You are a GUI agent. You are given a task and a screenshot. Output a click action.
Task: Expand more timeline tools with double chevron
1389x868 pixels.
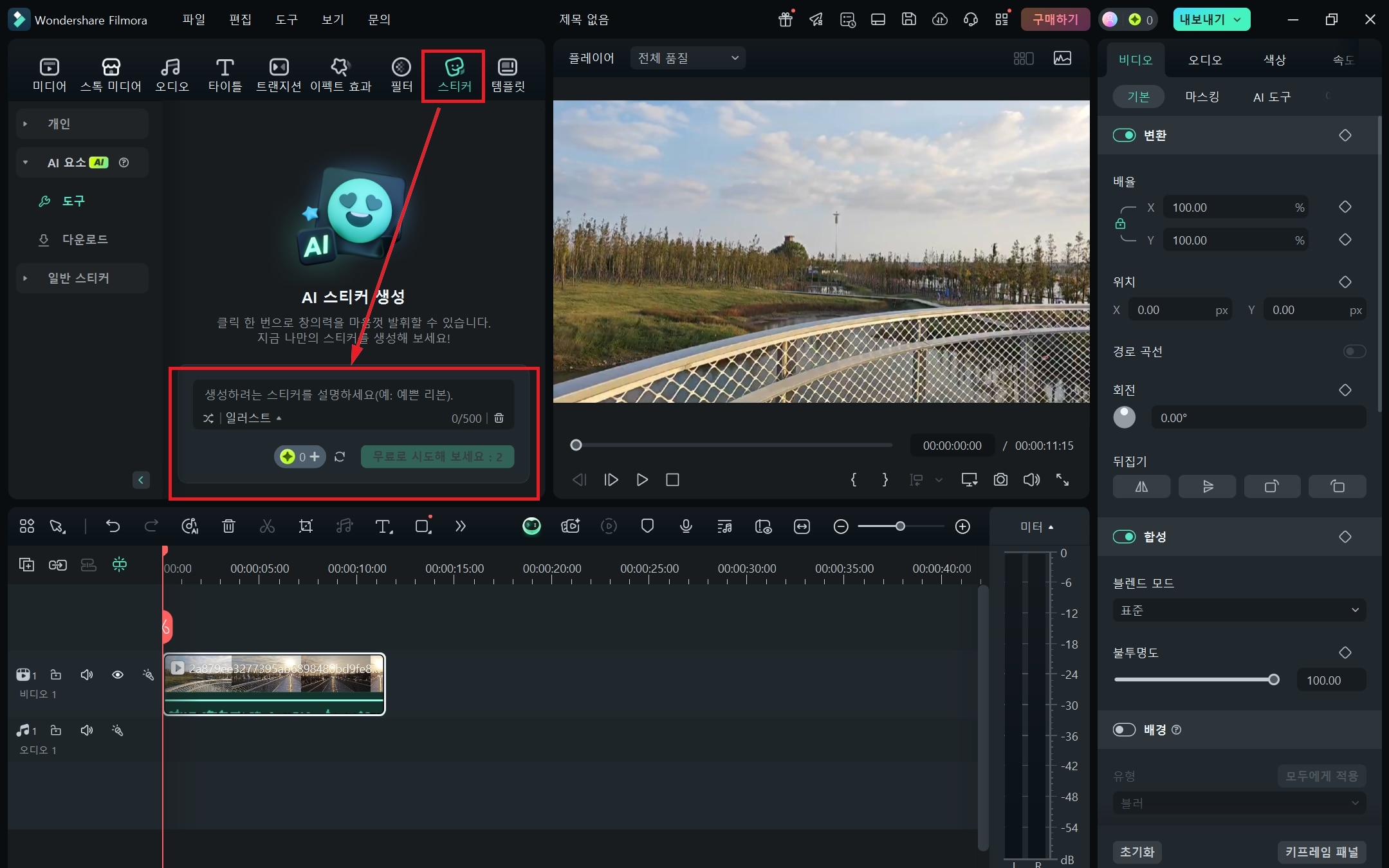coord(460,526)
